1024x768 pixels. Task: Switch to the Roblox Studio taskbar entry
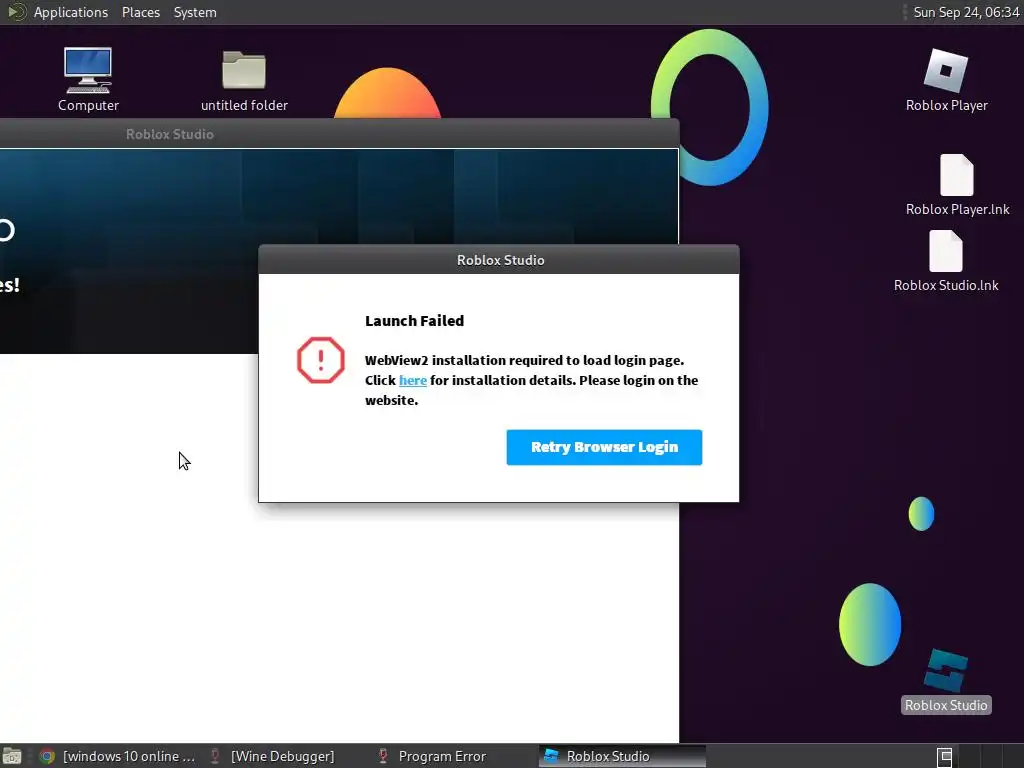click(622, 756)
